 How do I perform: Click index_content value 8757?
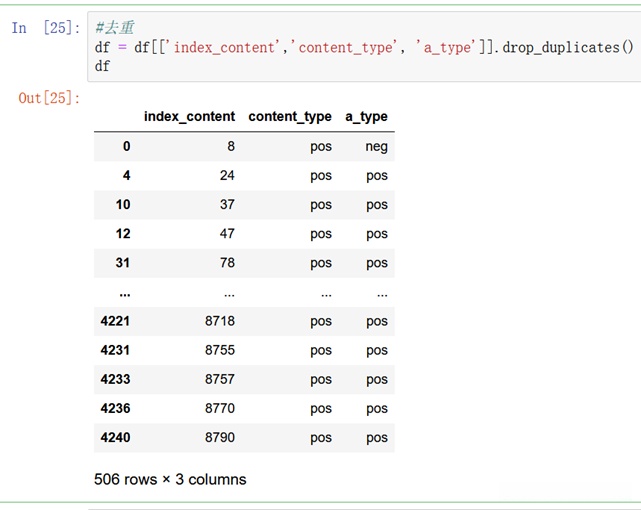coord(220,379)
